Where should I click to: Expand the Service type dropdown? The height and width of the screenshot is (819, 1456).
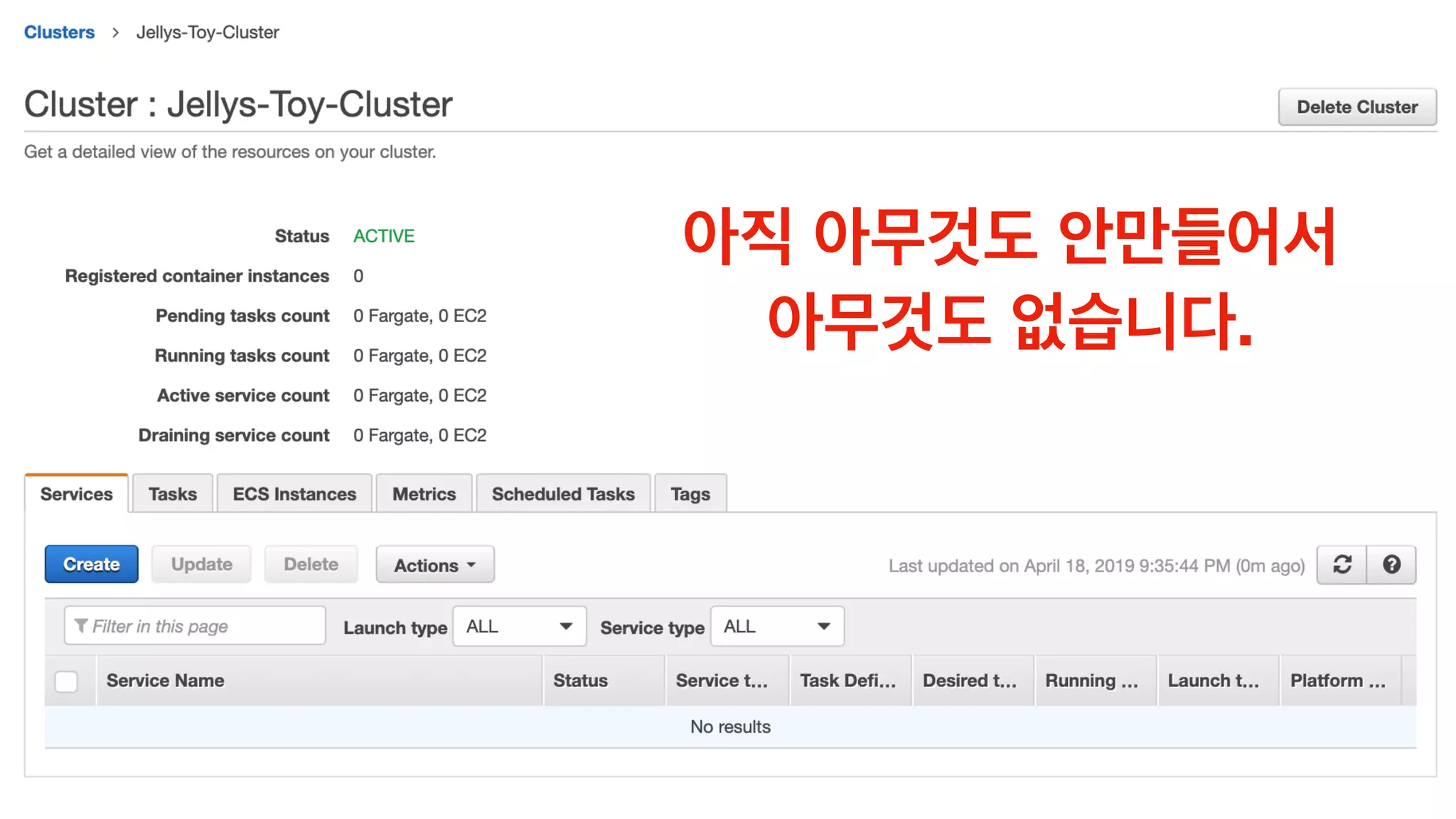777,626
